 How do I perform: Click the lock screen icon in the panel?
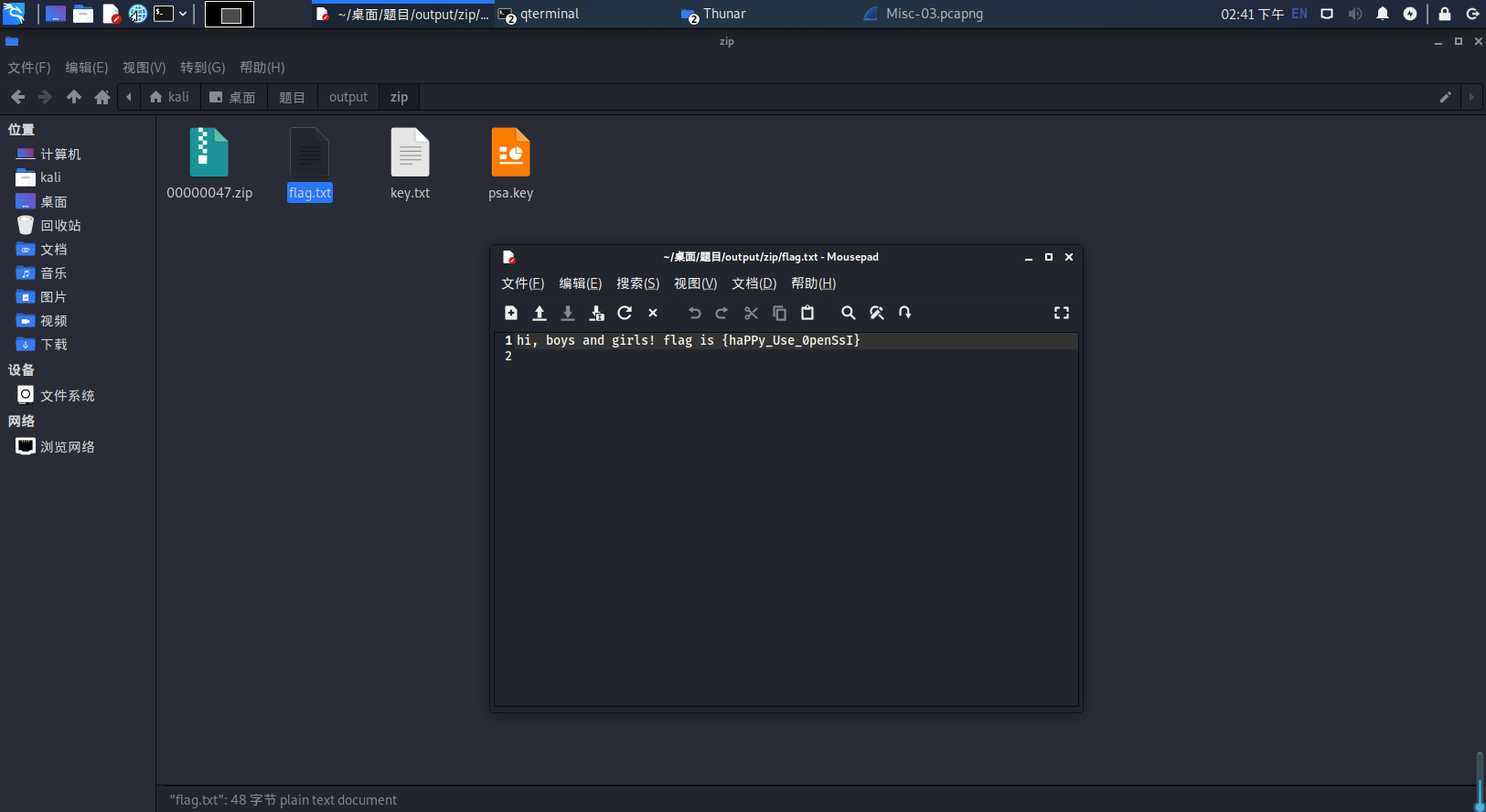(1445, 14)
